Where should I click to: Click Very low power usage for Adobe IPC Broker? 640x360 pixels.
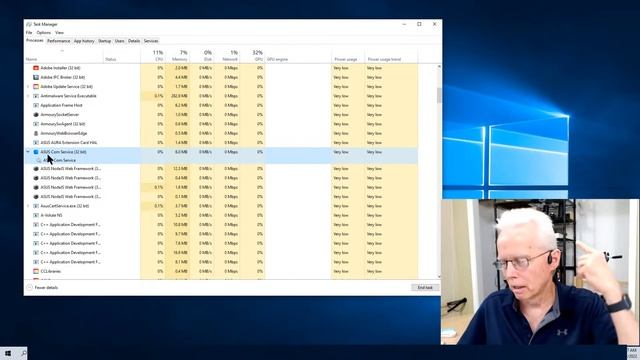click(348, 77)
